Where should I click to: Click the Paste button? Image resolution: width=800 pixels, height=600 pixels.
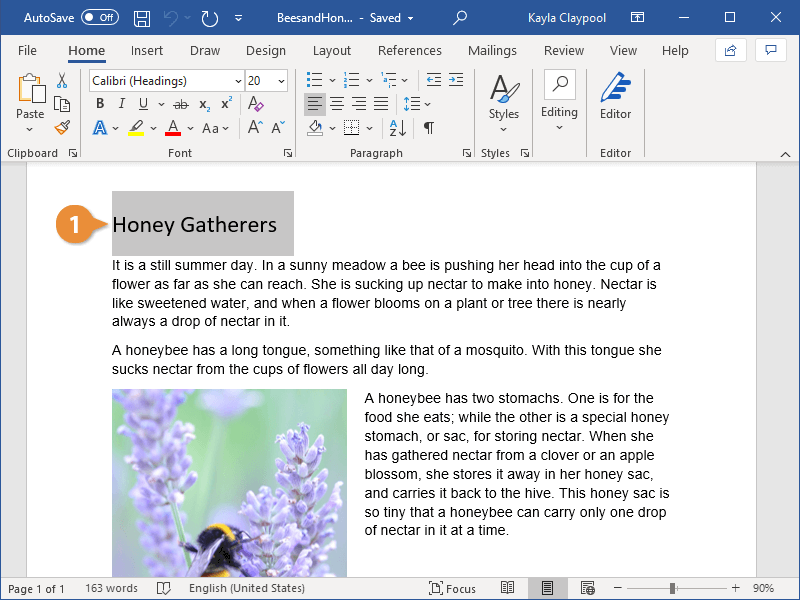[x=30, y=98]
